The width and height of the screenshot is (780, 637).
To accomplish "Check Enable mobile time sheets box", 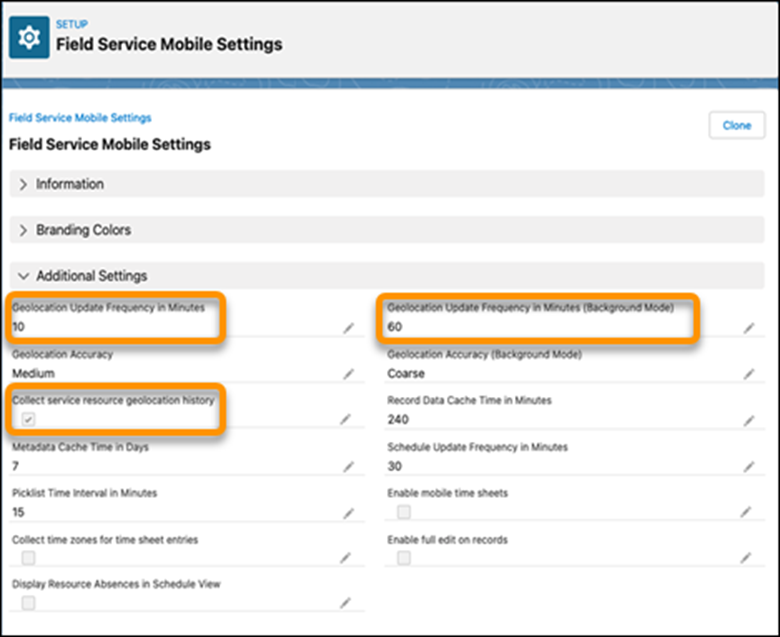I will click(404, 512).
